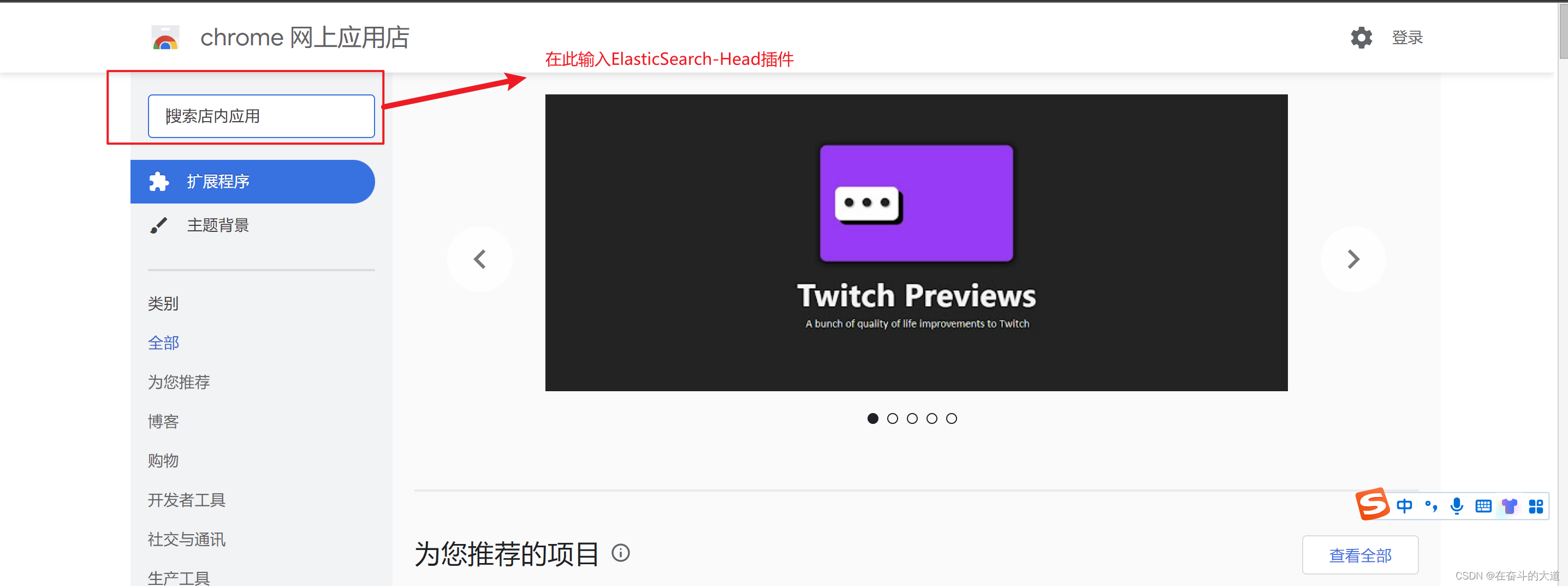
Task: Open the Sogou toolbox grid icon
Action: [x=1536, y=506]
